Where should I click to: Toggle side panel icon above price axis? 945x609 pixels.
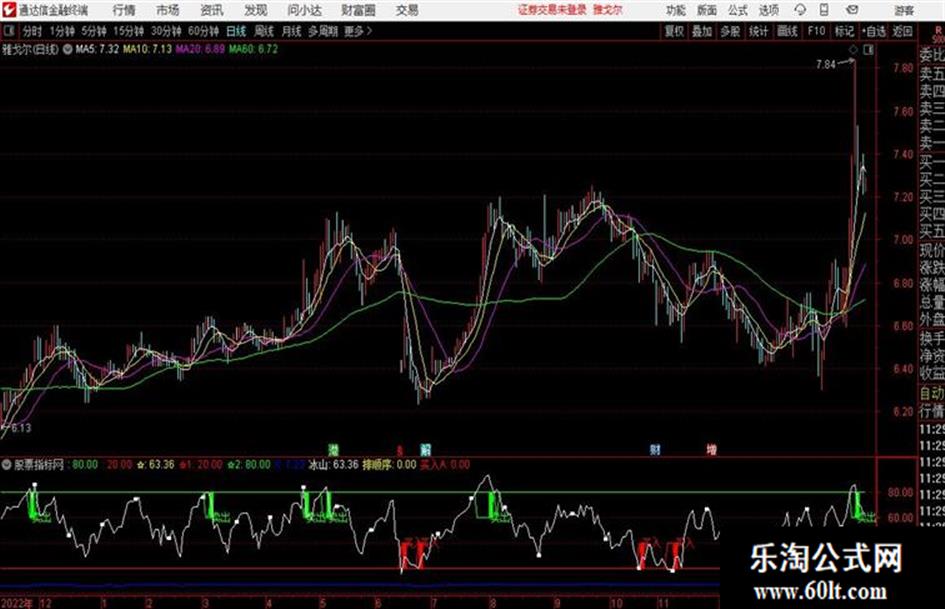coord(868,50)
